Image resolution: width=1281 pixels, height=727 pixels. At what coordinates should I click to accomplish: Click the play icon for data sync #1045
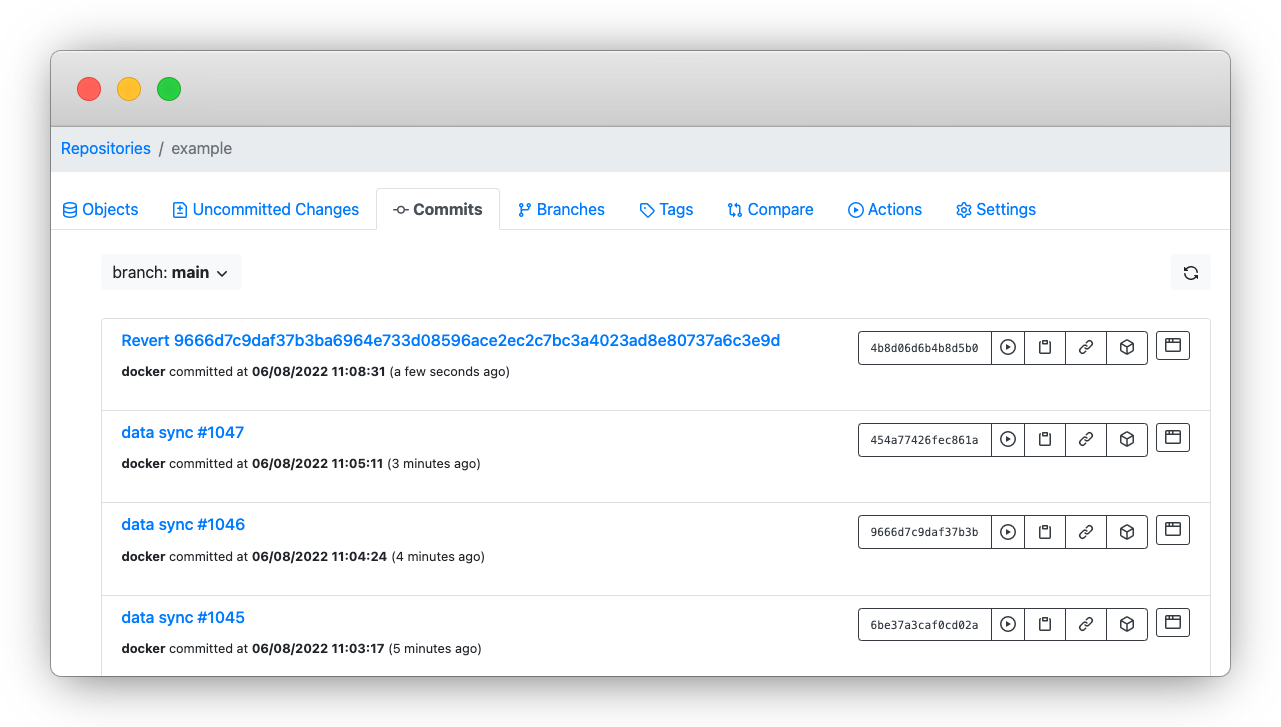pos(1008,622)
